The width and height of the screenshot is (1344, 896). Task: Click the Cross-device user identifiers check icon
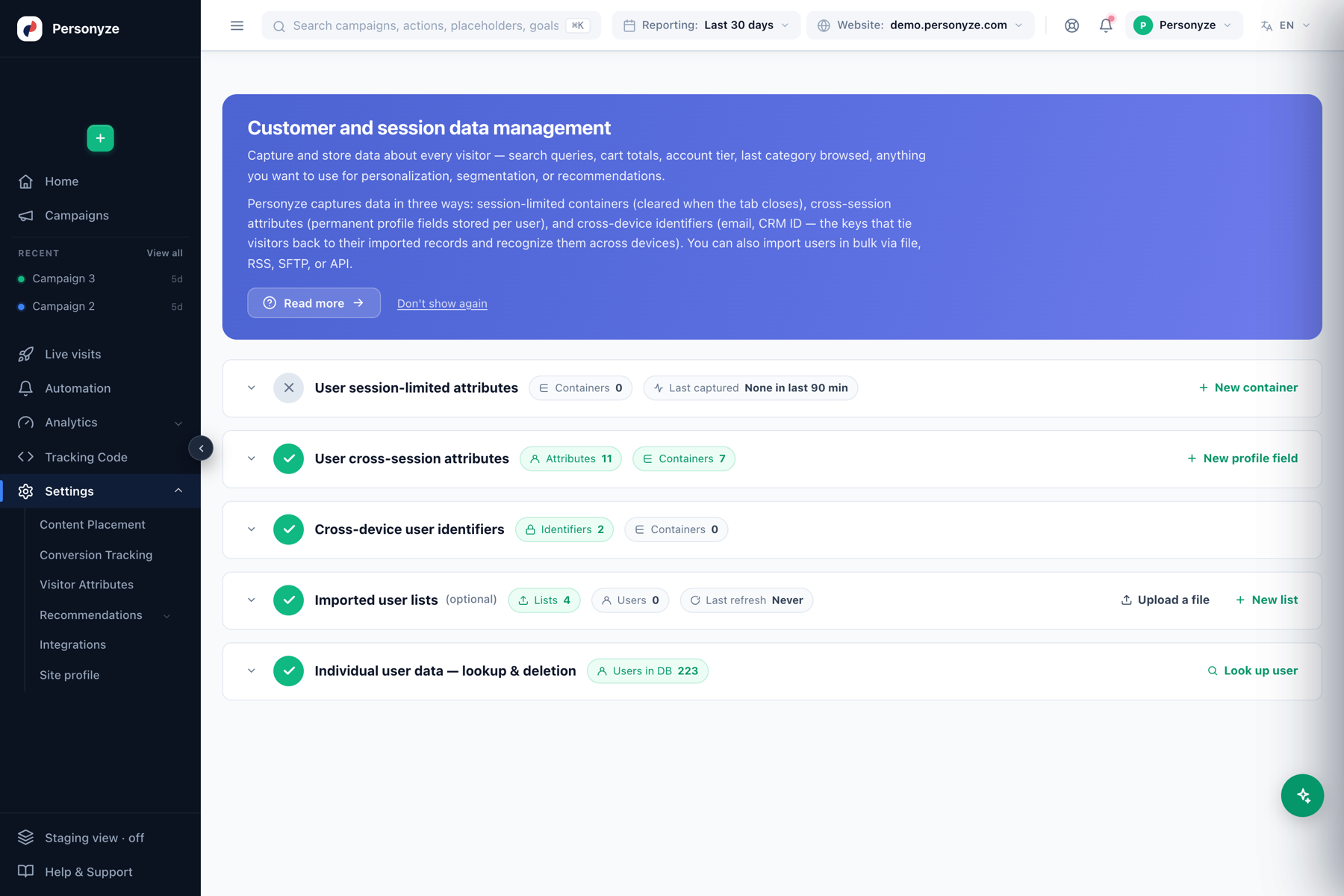288,529
